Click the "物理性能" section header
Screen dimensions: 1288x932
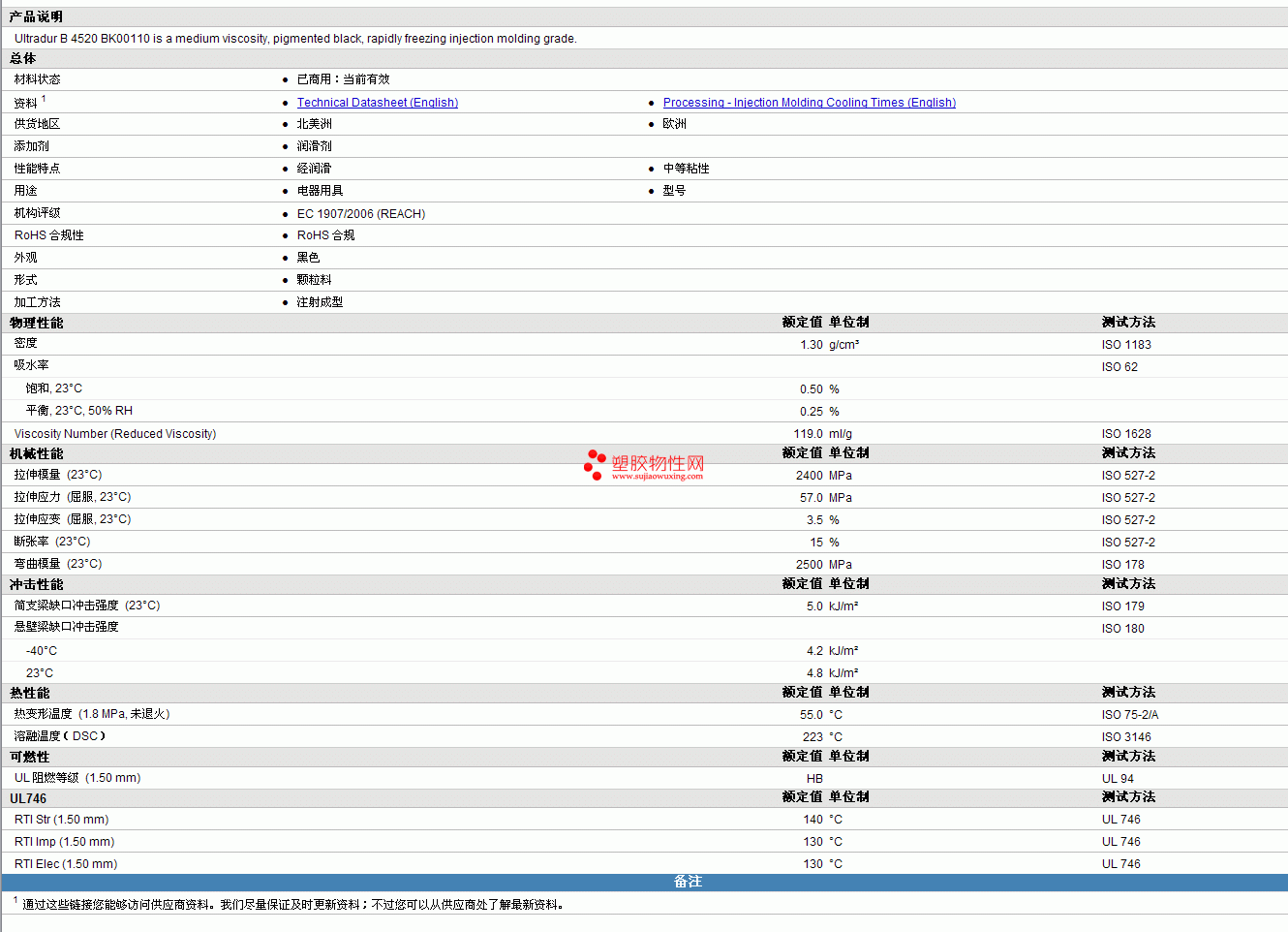[37, 324]
